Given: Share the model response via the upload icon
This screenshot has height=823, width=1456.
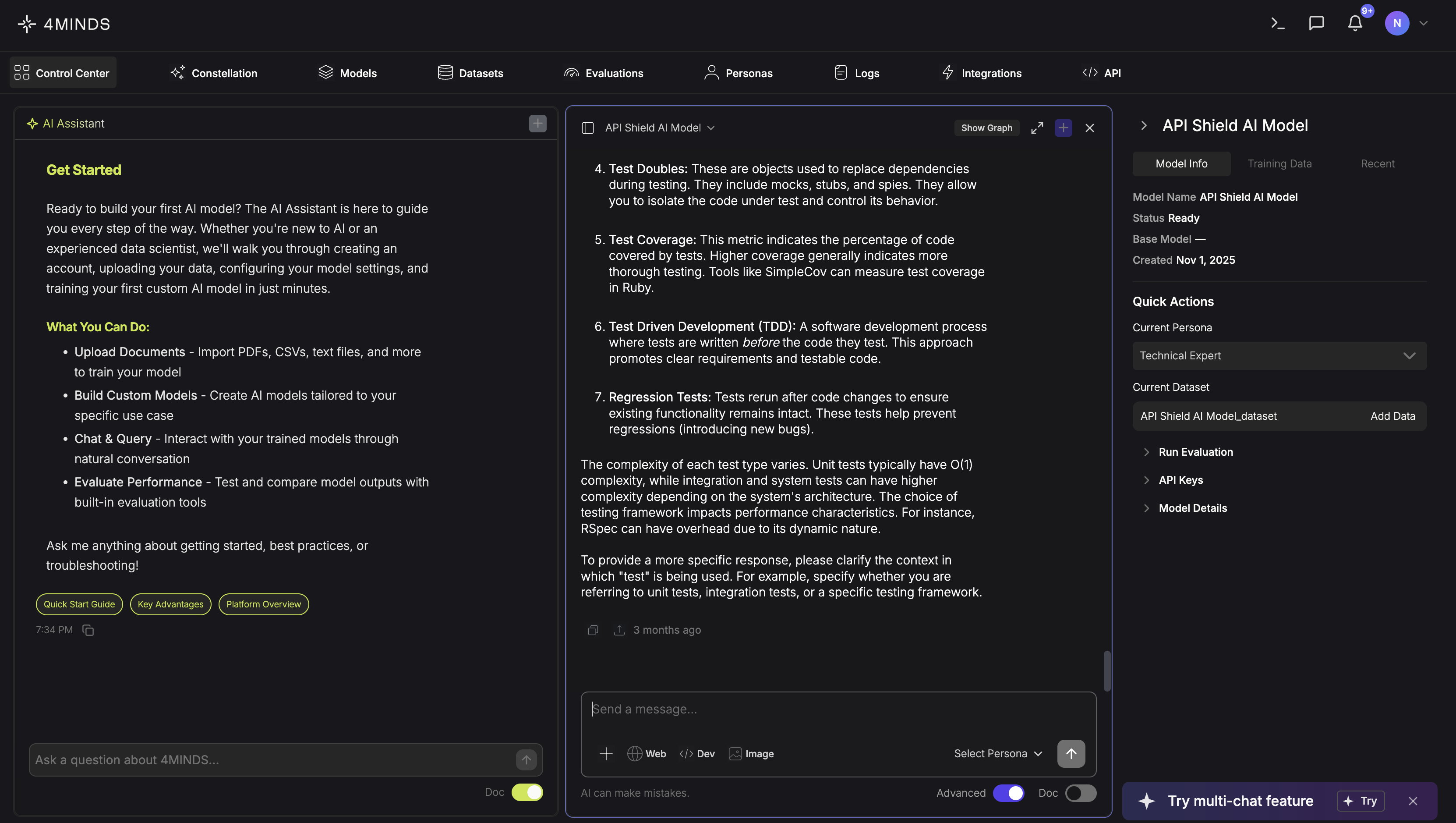Looking at the screenshot, I should (x=619, y=630).
